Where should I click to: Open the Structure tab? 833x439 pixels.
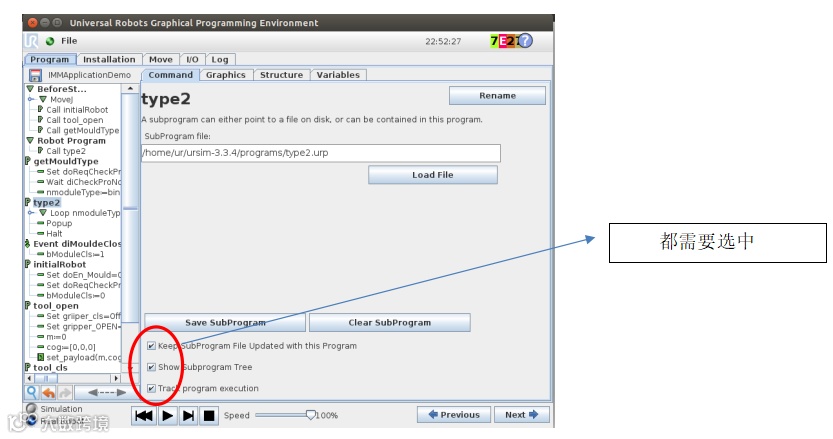point(282,75)
